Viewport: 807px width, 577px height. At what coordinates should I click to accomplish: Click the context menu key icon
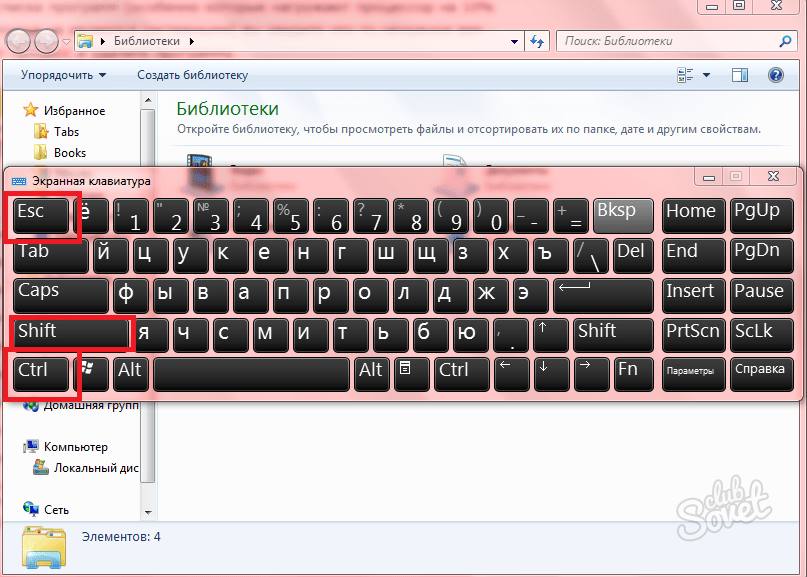411,375
